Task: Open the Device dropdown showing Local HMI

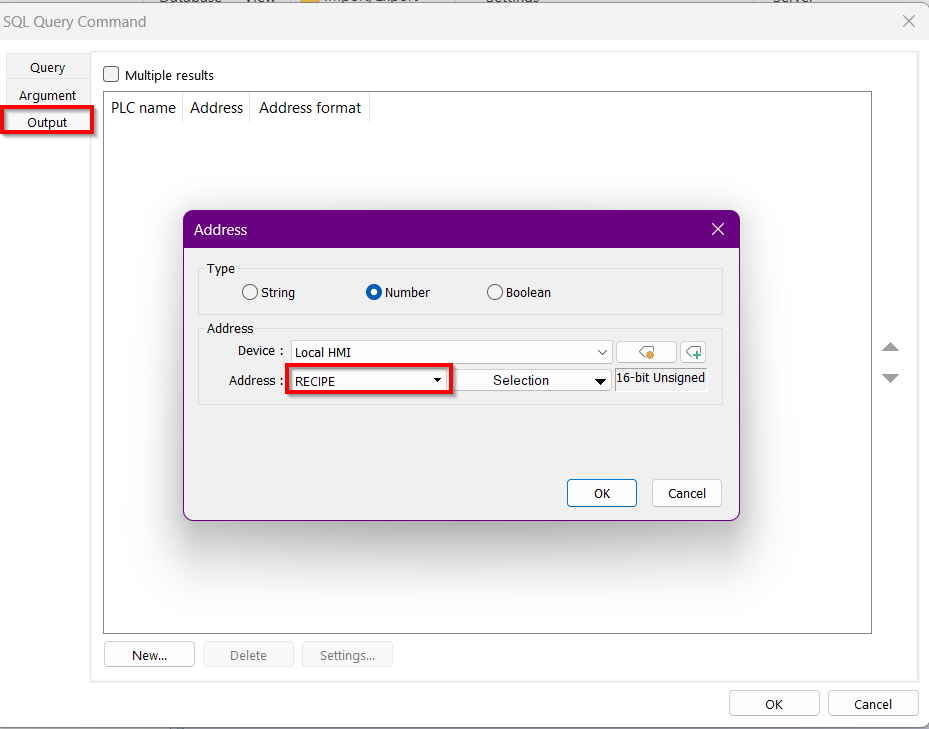Action: (x=451, y=352)
